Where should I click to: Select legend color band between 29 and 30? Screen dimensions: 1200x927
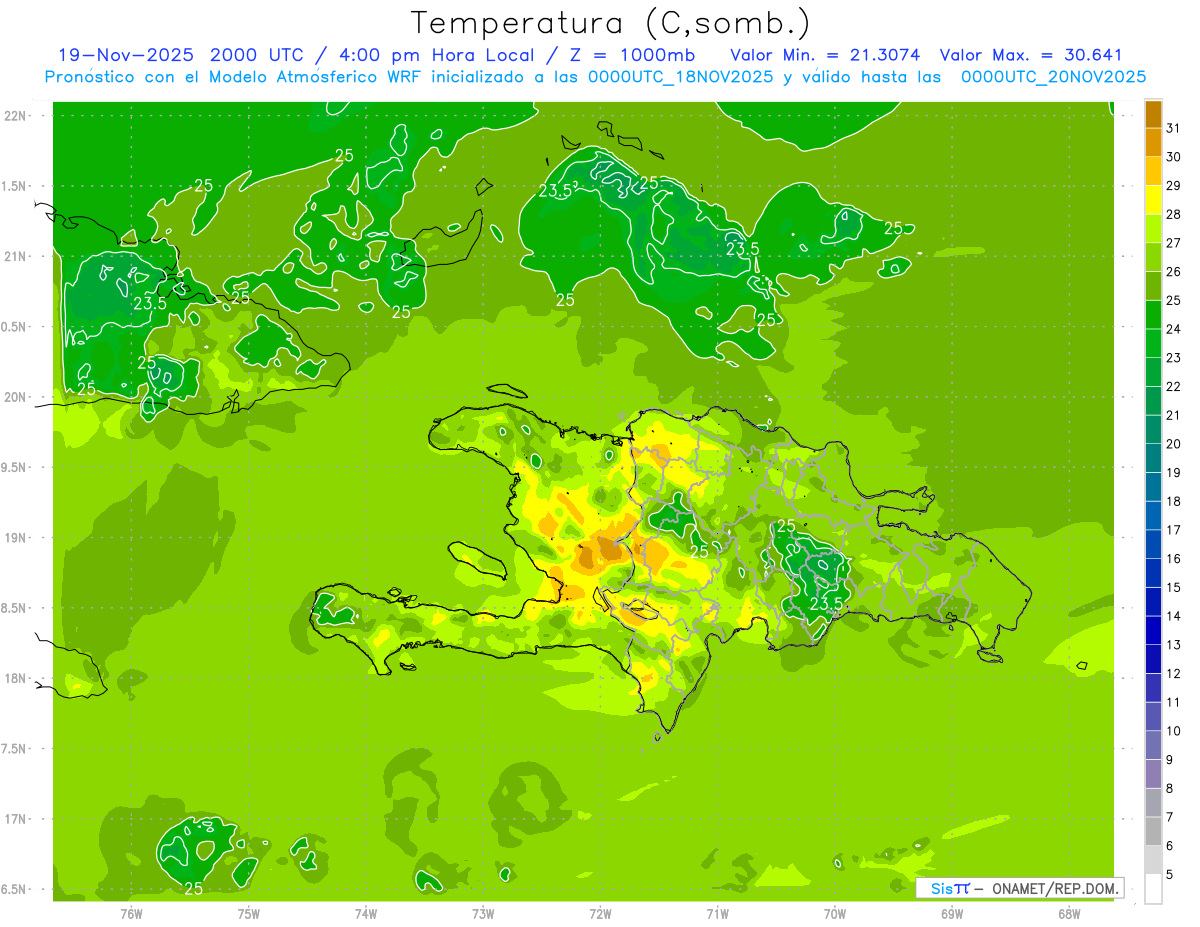click(1153, 171)
